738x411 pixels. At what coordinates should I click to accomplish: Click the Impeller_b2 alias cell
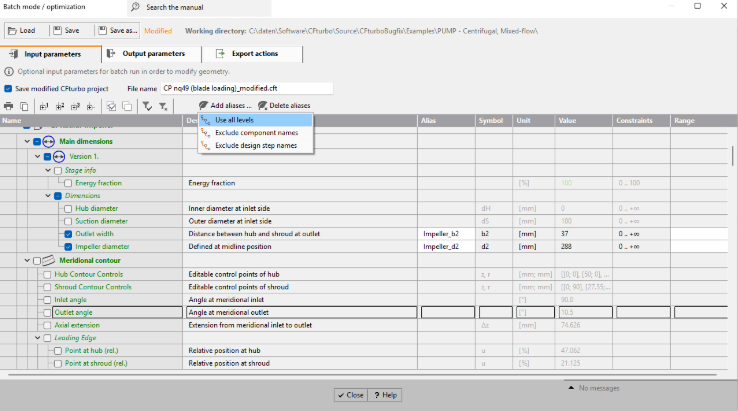click(446, 234)
